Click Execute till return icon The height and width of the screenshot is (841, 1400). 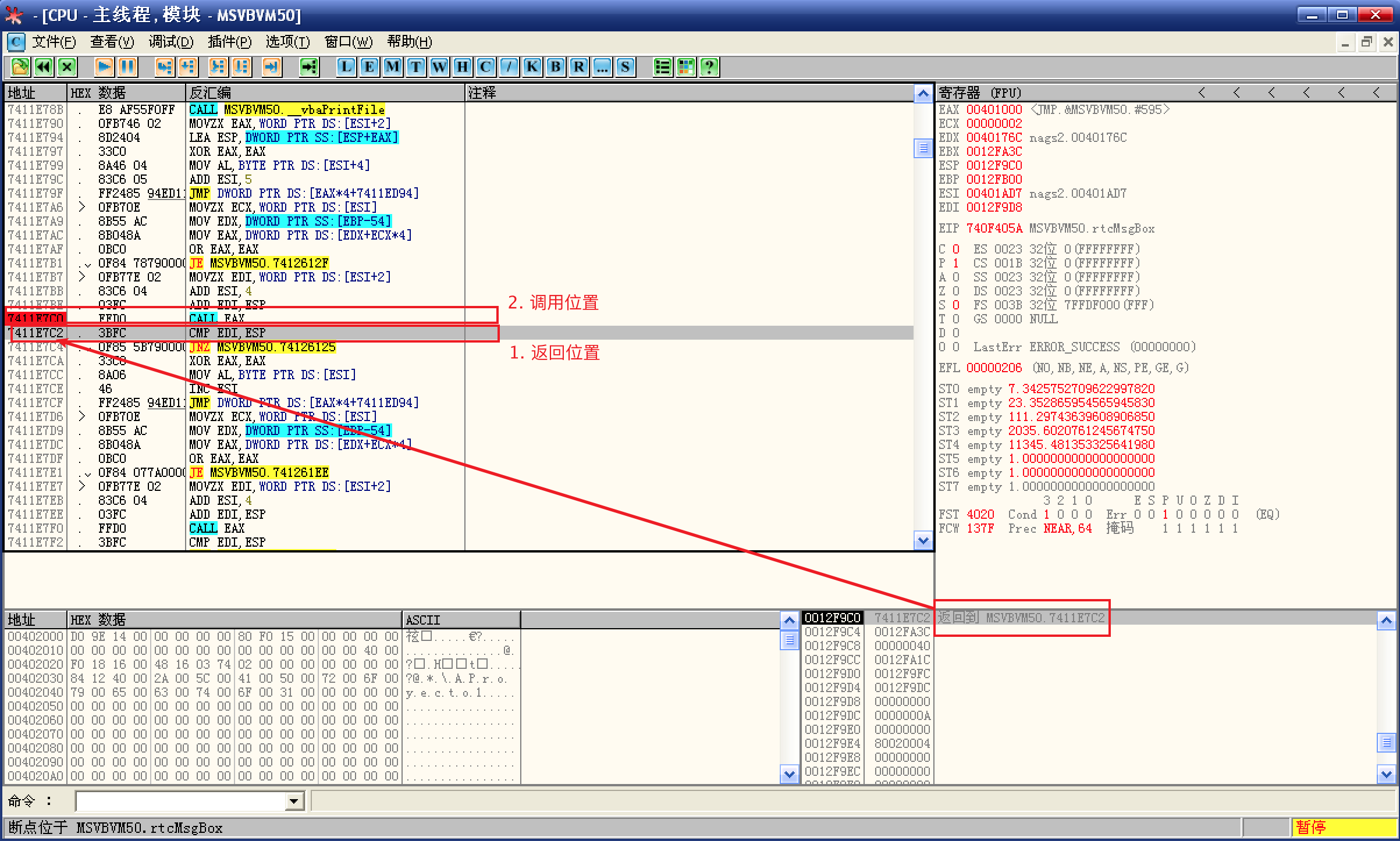click(x=271, y=67)
